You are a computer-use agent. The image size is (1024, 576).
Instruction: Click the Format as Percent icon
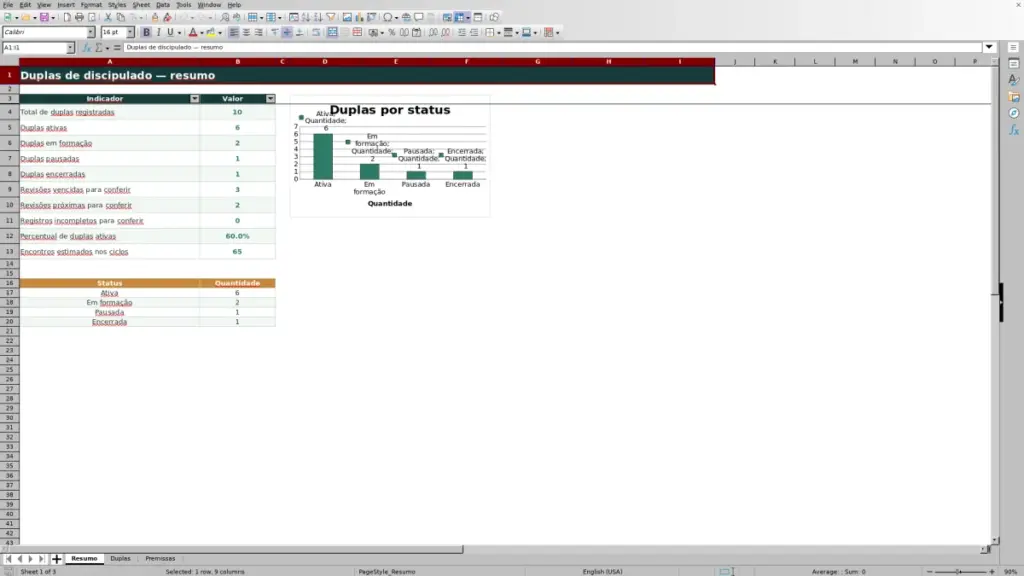pyautogui.click(x=392, y=32)
